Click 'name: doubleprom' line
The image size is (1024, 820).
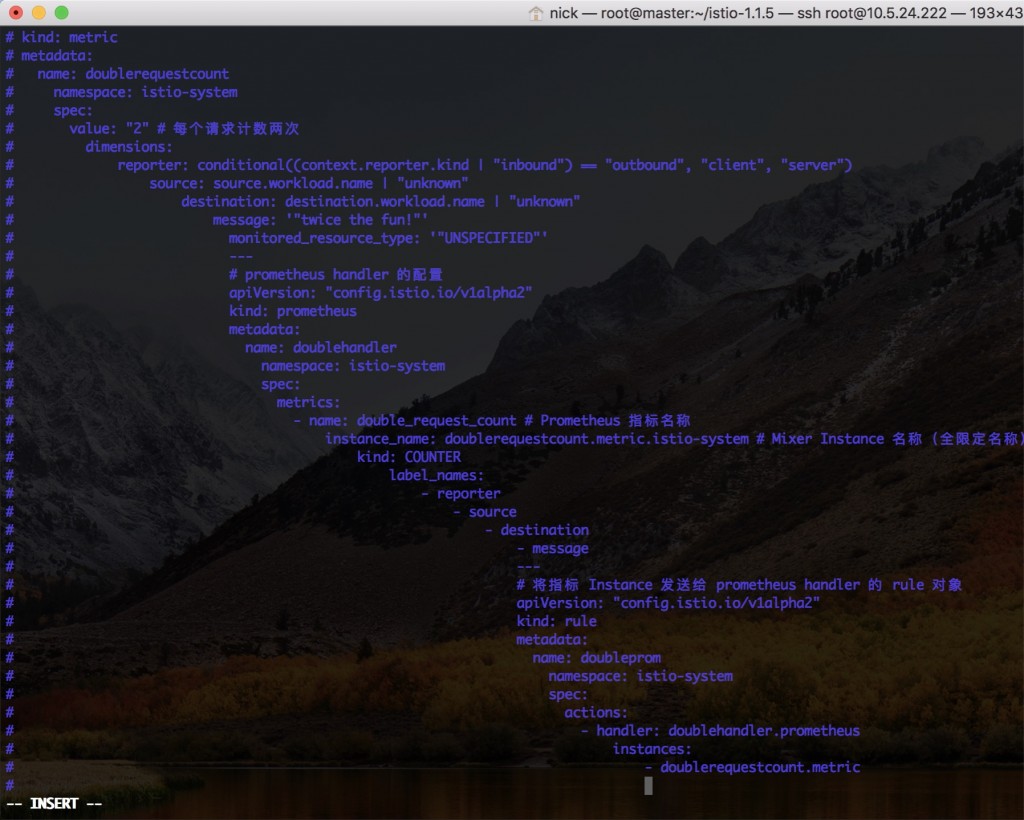[597, 659]
